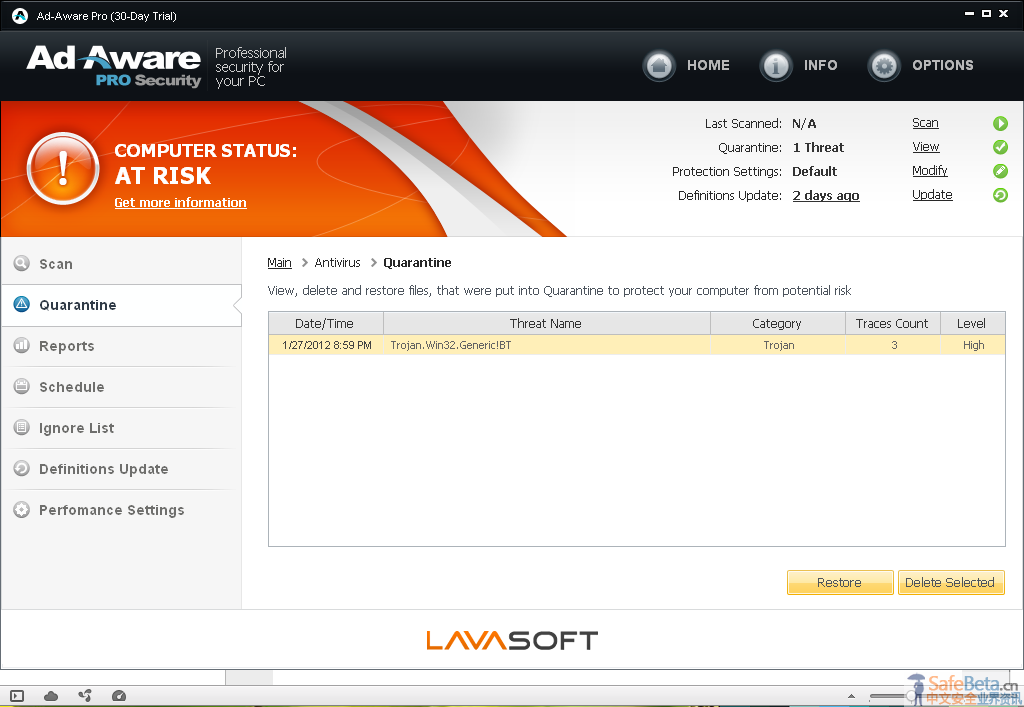1024x707 pixels.
Task: Click the cloud icon in bottom bar
Action: pyautogui.click(x=51, y=696)
